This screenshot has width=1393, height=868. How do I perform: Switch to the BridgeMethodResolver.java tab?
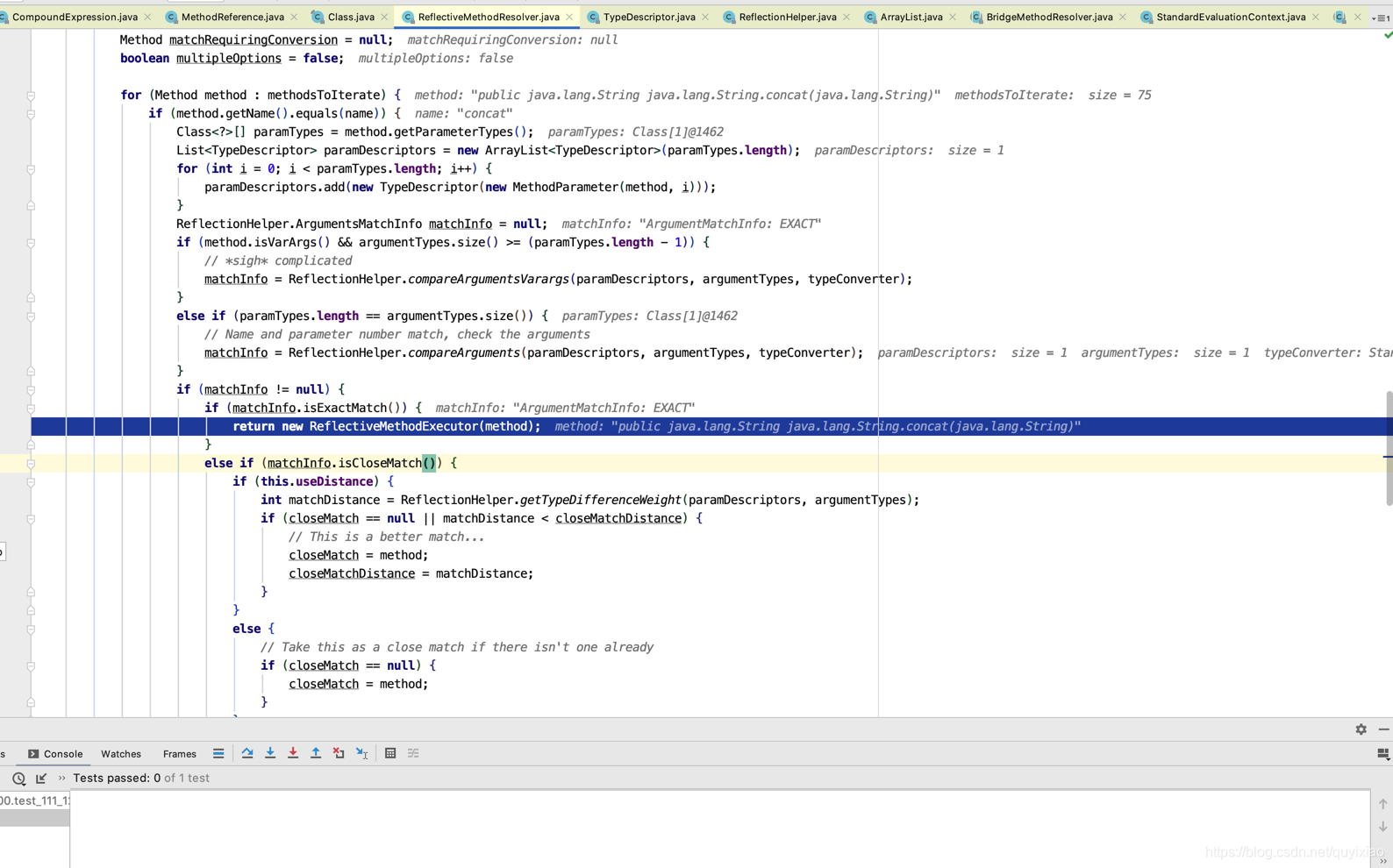(1049, 18)
